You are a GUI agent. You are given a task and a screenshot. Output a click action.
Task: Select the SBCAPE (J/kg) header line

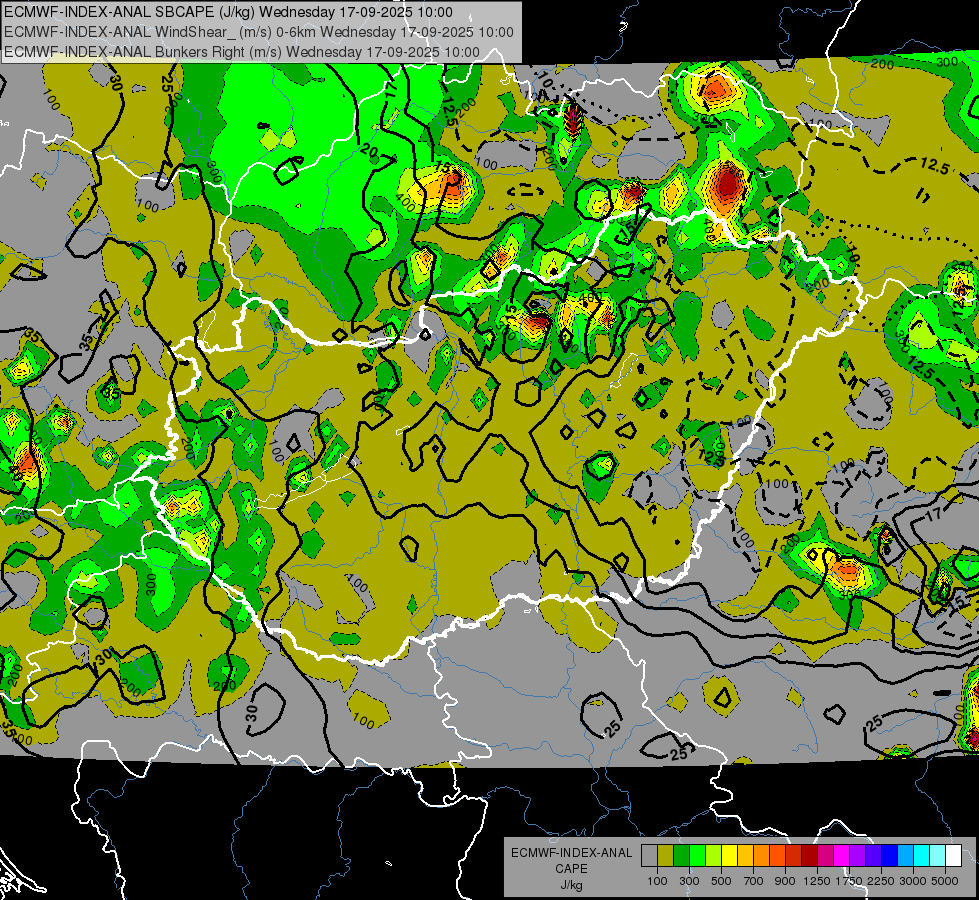pyautogui.click(x=228, y=12)
